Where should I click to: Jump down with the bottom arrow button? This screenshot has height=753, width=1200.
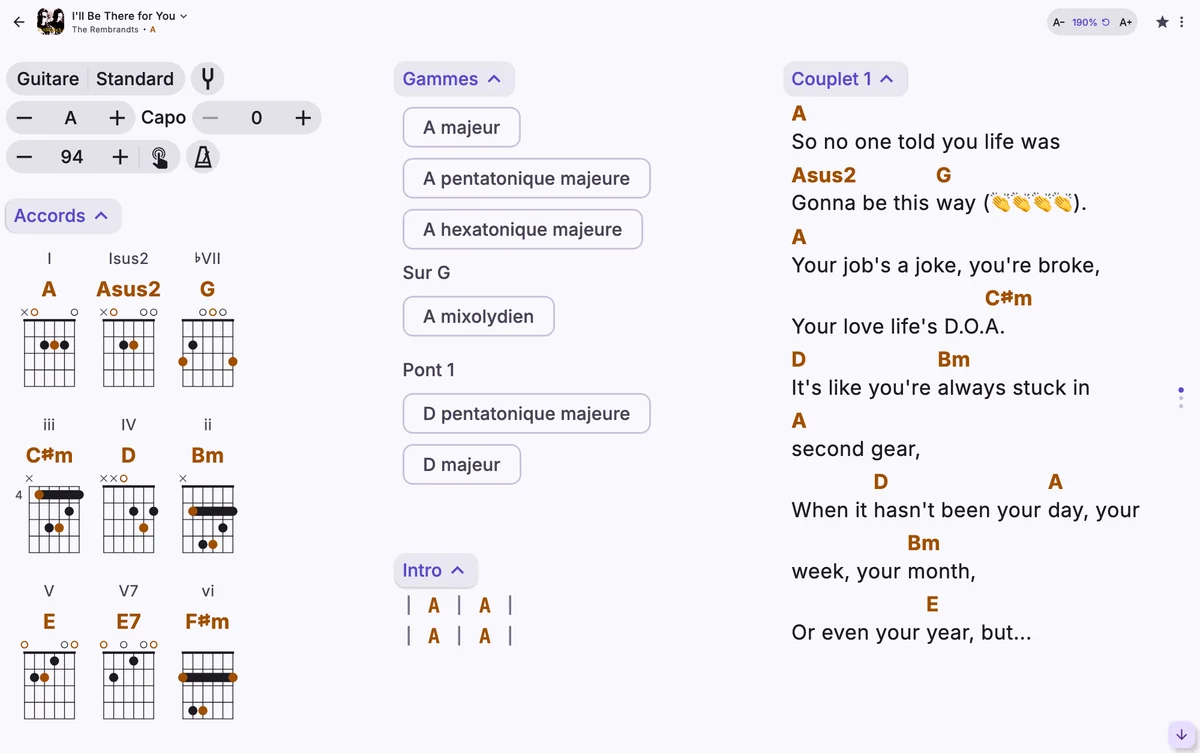pos(1181,735)
